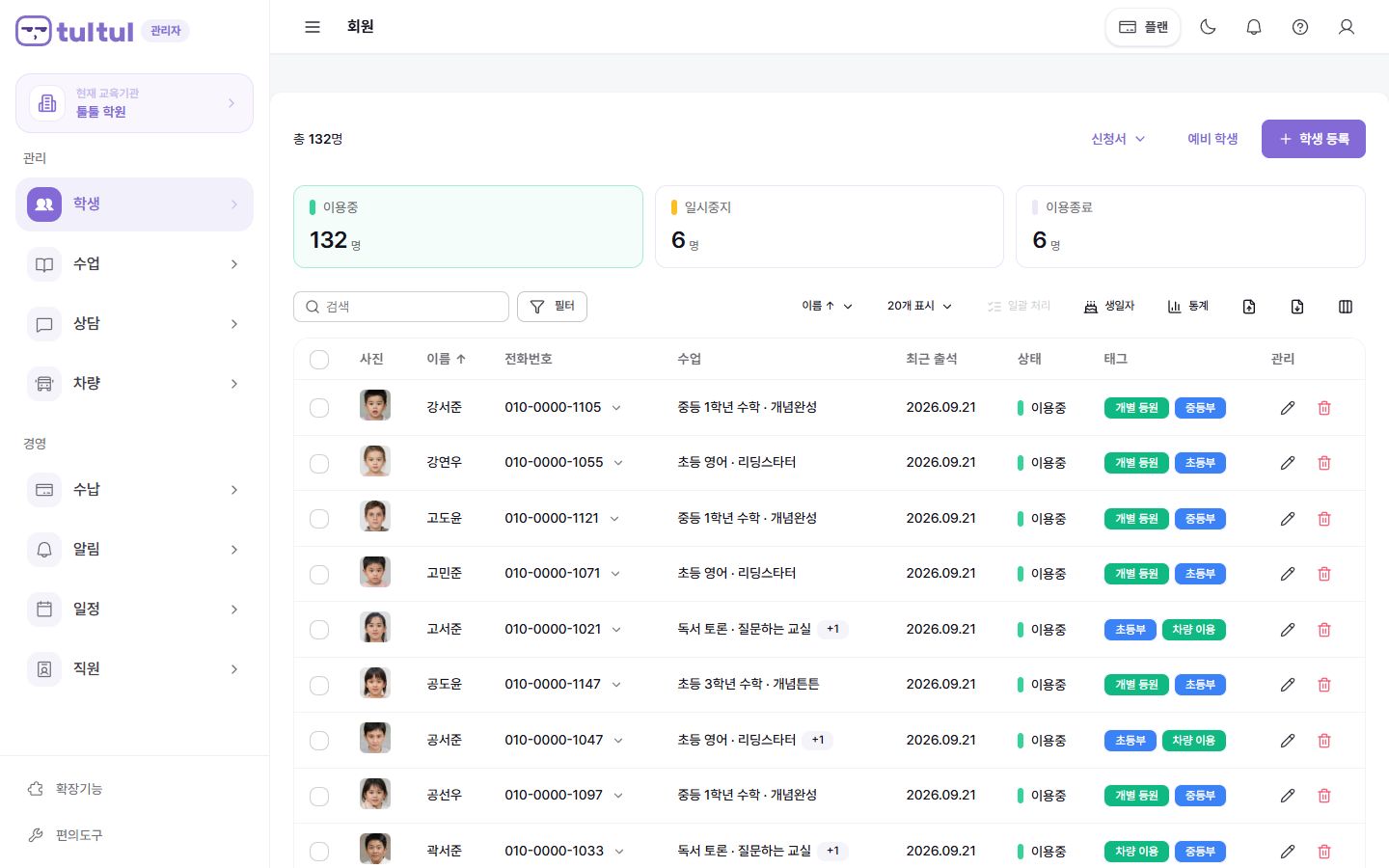Image resolution: width=1389 pixels, height=868 pixels.
Task: Select checkbox for 고서준 row
Action: [x=319, y=630]
